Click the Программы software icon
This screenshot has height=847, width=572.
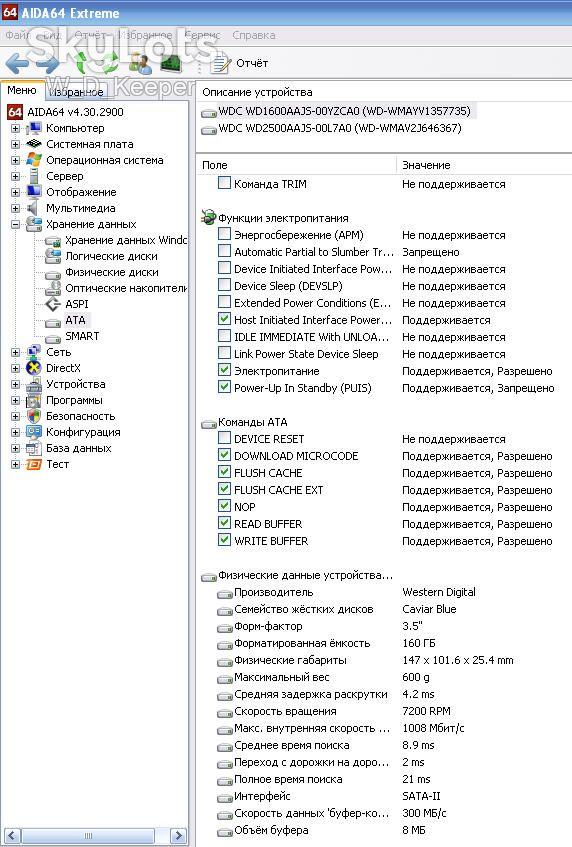tap(34, 400)
